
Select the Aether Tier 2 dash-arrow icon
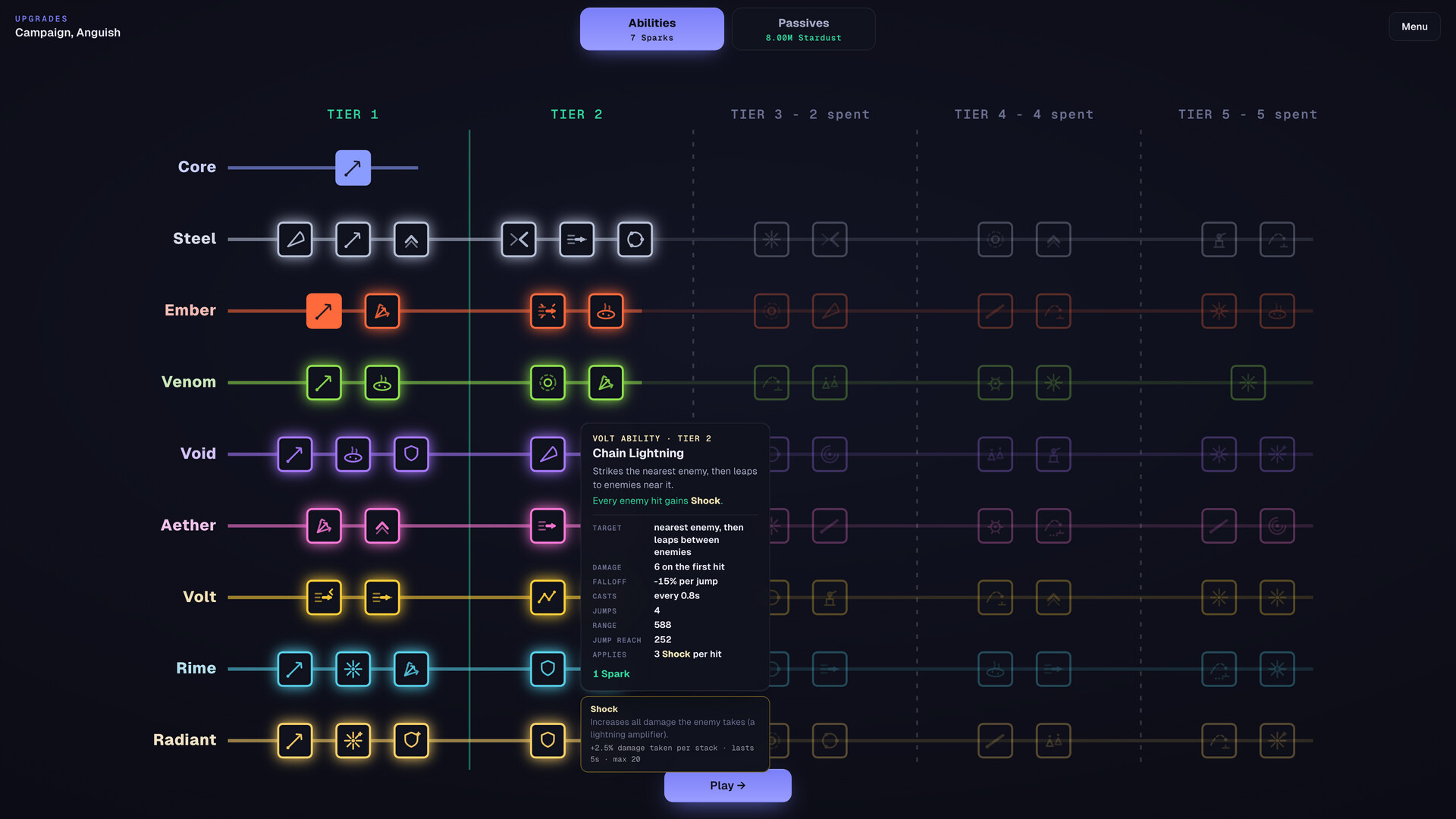pyautogui.click(x=548, y=526)
